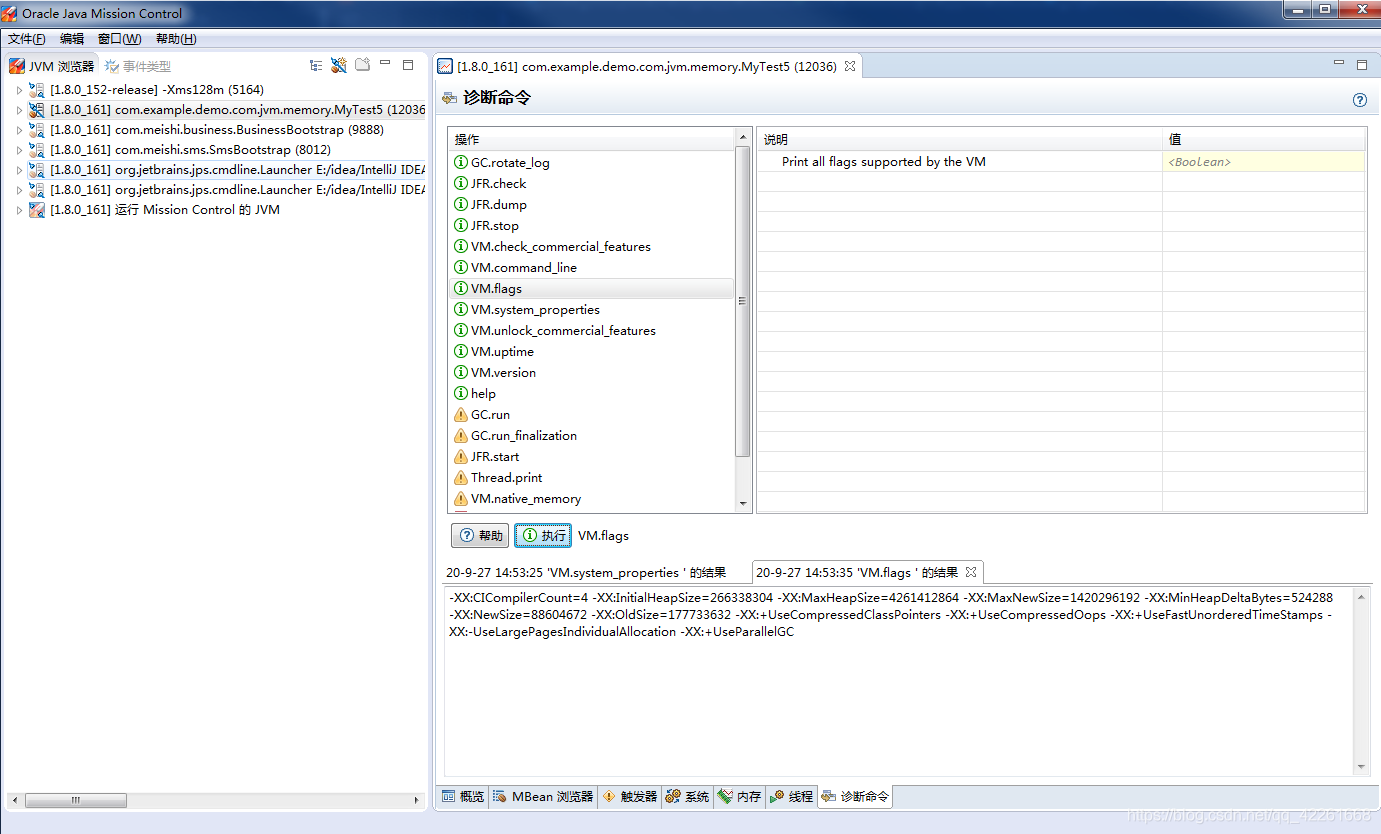This screenshot has height=834, width=1381.
Task: Switch to the MBean 浏览器 tab
Action: pos(543,796)
